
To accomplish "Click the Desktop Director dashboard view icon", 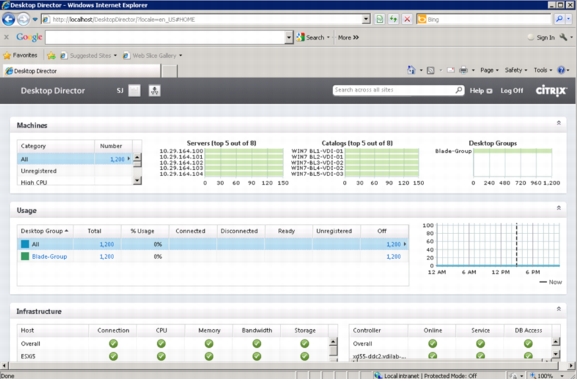I will (134, 91).
